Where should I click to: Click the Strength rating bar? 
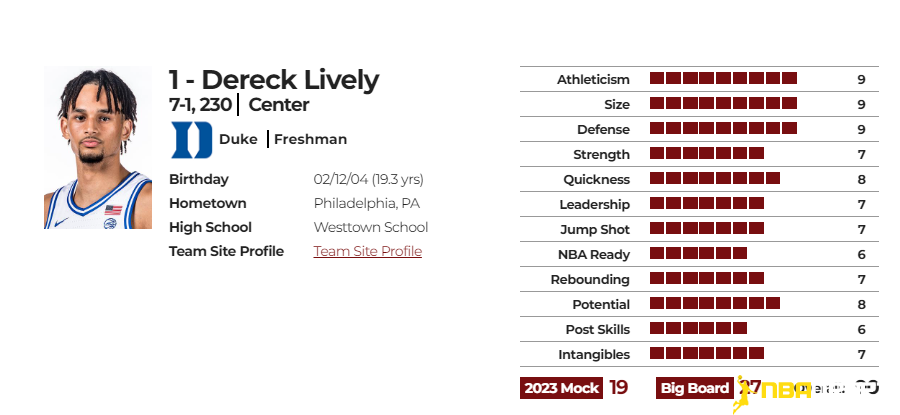coord(707,153)
